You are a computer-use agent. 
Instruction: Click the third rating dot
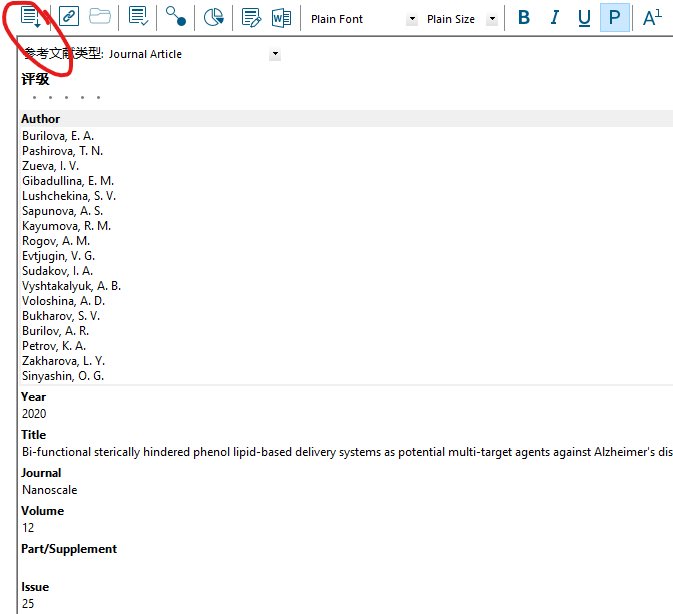(66, 97)
